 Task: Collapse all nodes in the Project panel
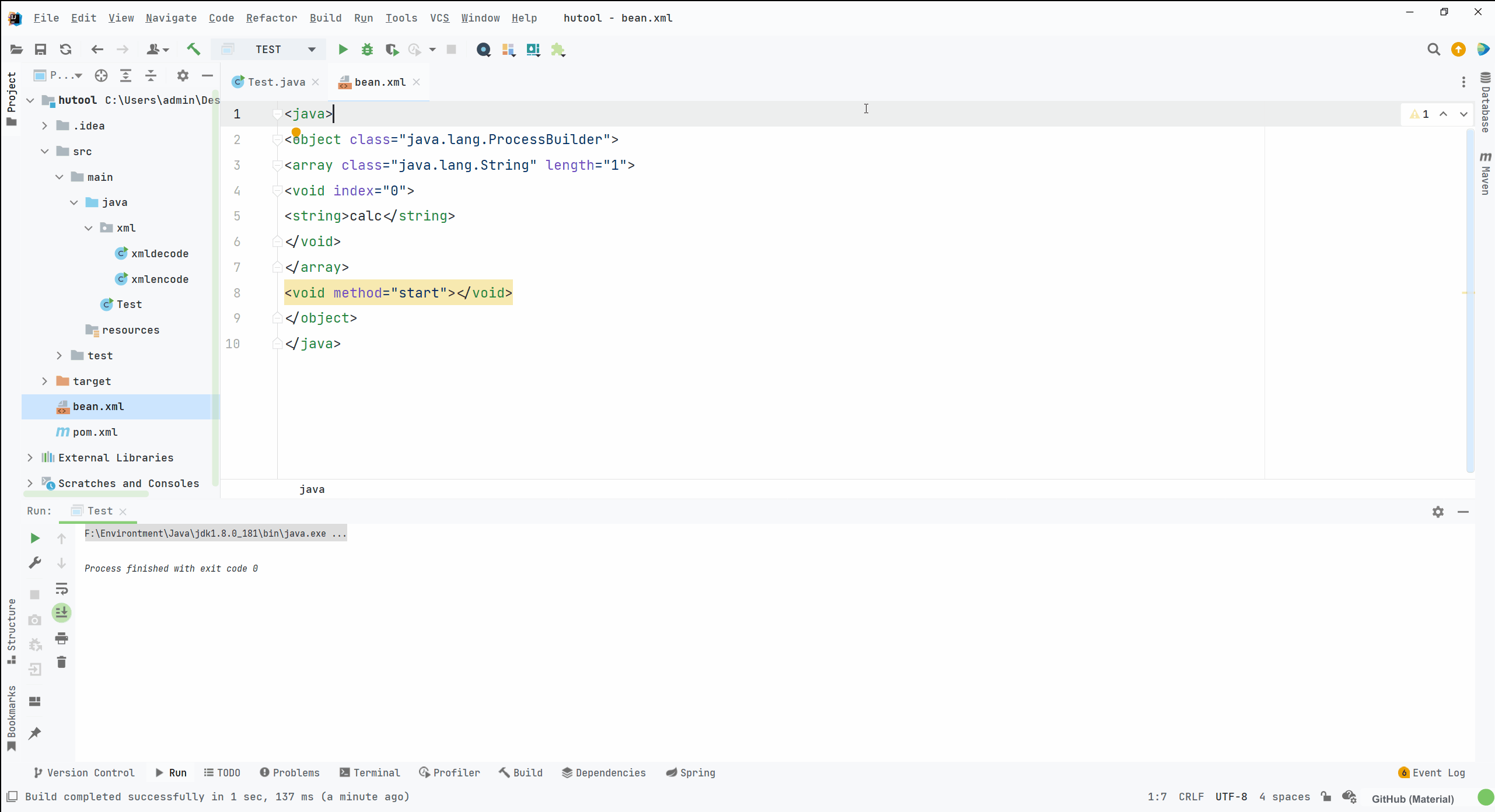click(151, 75)
